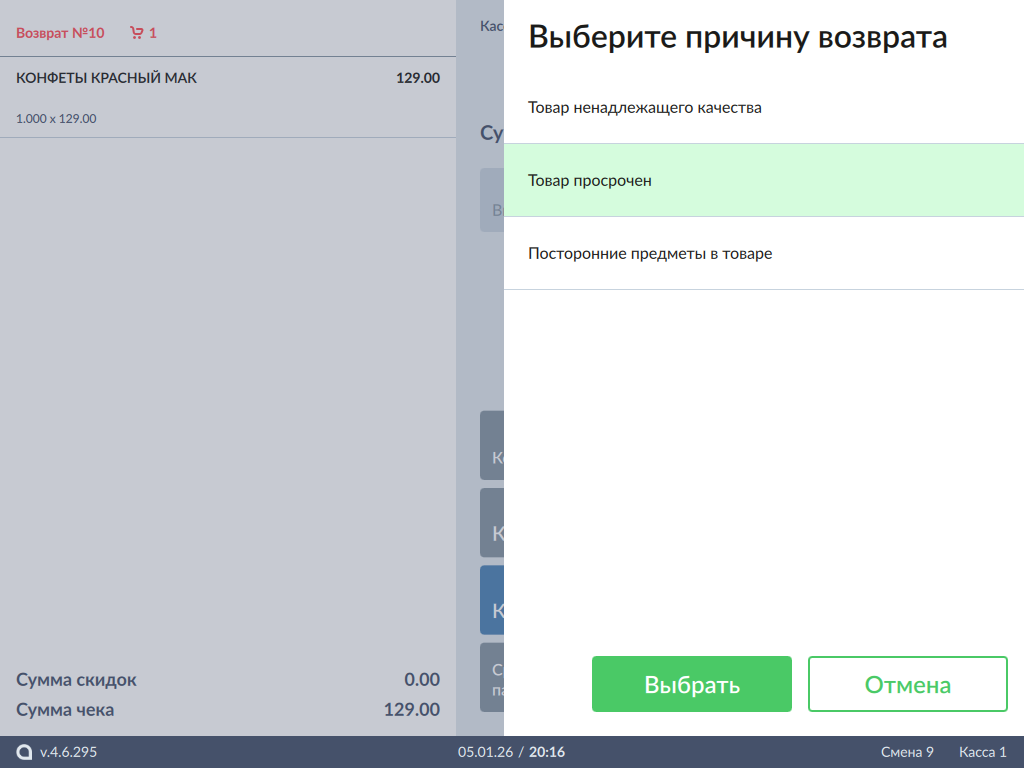Click the item price 129.00 in the receipt row
This screenshot has width=1024, height=768.
point(417,78)
